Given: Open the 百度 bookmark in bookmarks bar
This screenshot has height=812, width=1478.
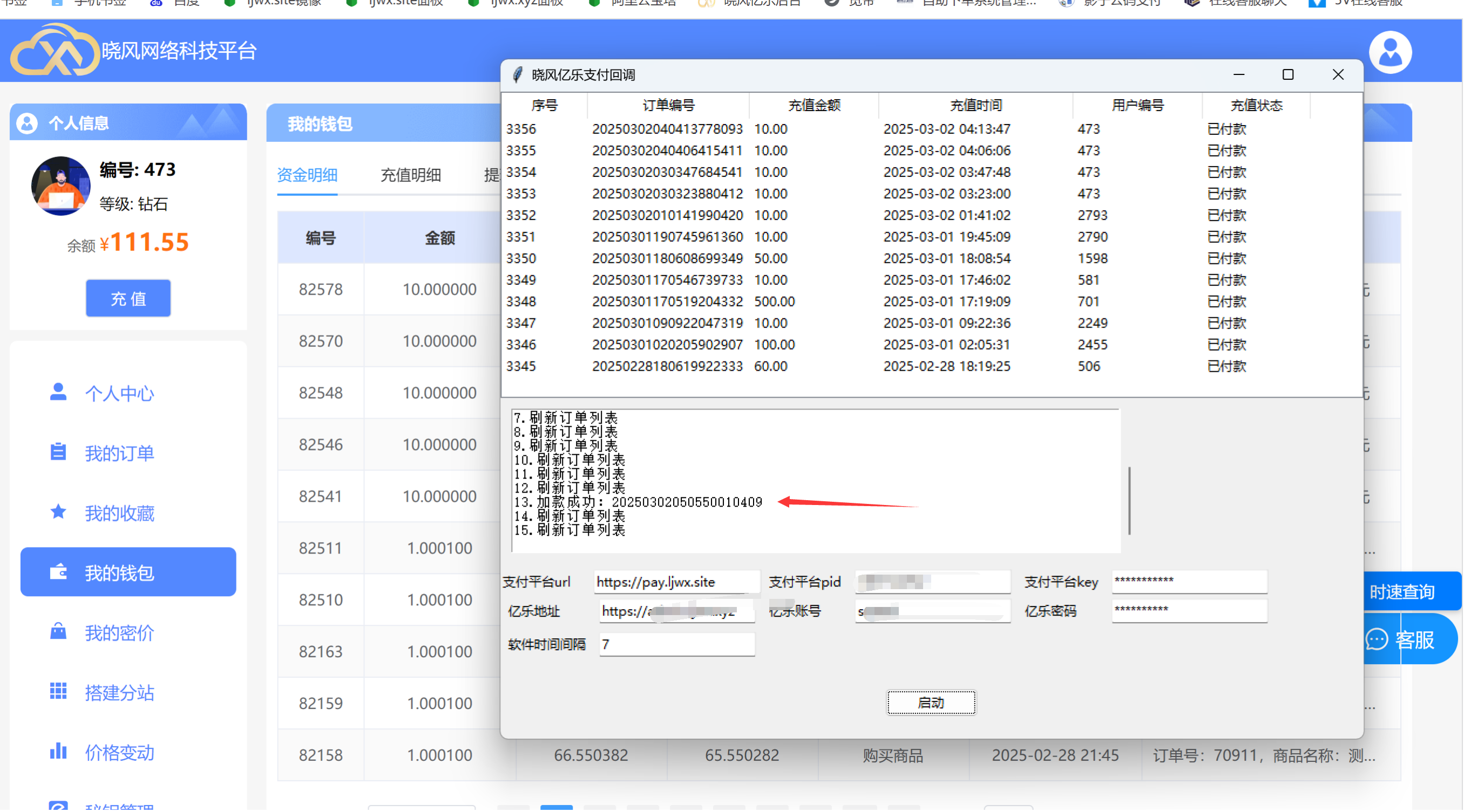Looking at the screenshot, I should pos(182,2).
